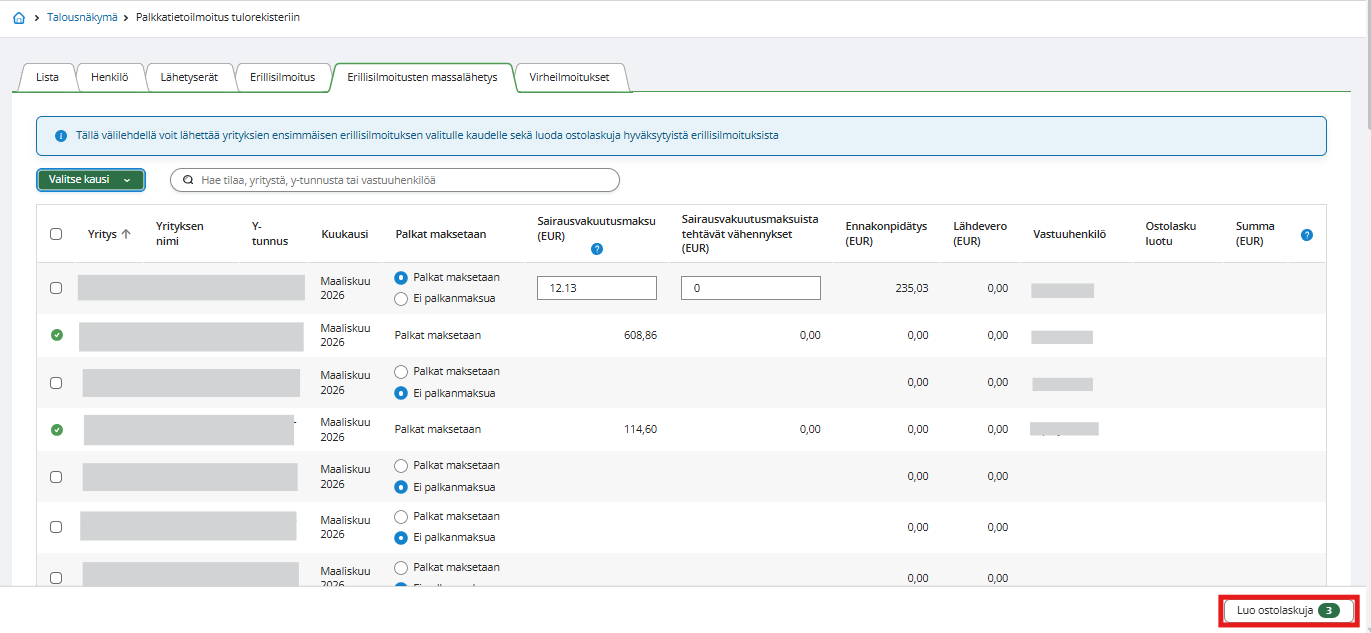Switch to the Virheilmoitukset tab
Screen dimensions: 1371x633
[568, 77]
